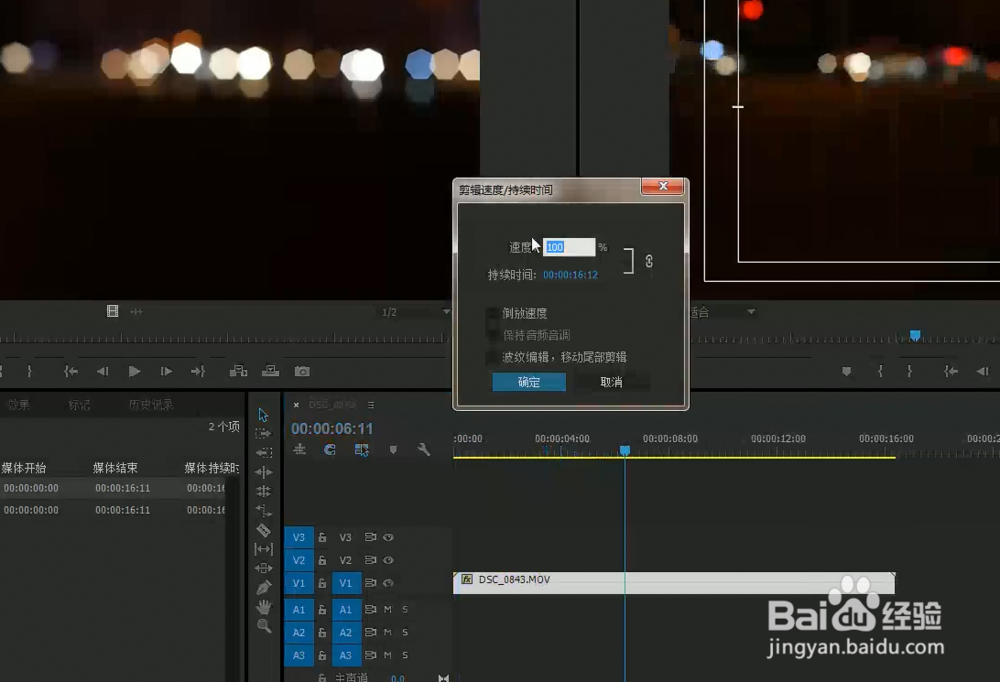This screenshot has height=682, width=1000.
Task: Click the timeline playhead marker
Action: click(x=625, y=450)
